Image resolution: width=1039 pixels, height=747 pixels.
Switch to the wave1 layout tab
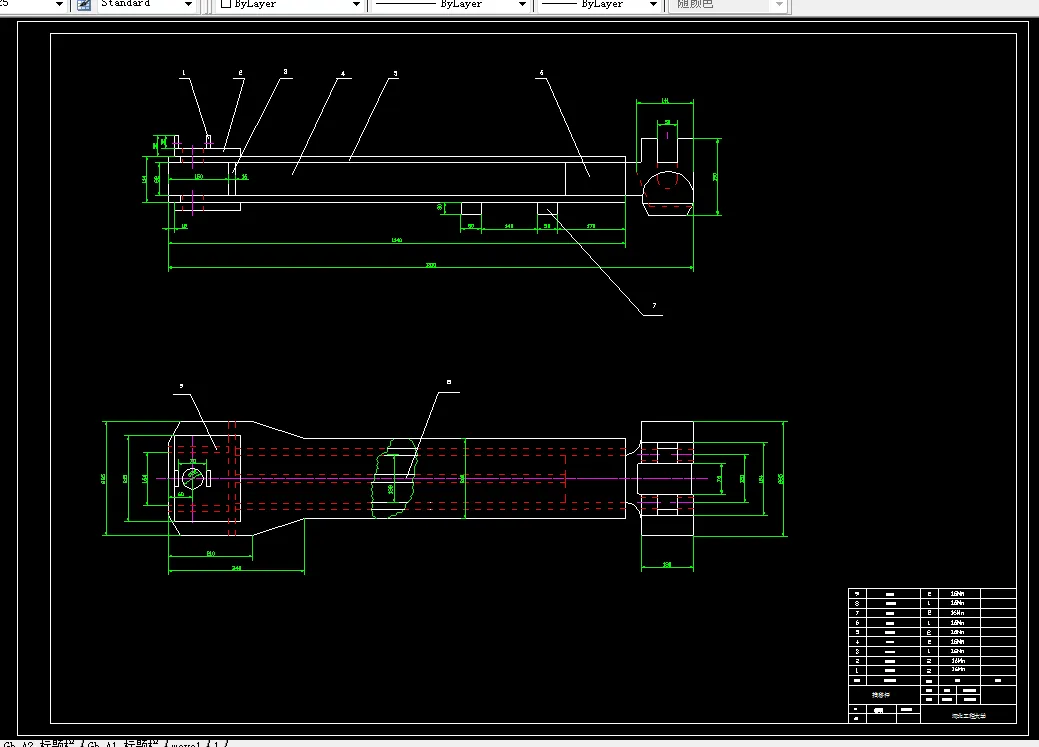click(x=186, y=743)
